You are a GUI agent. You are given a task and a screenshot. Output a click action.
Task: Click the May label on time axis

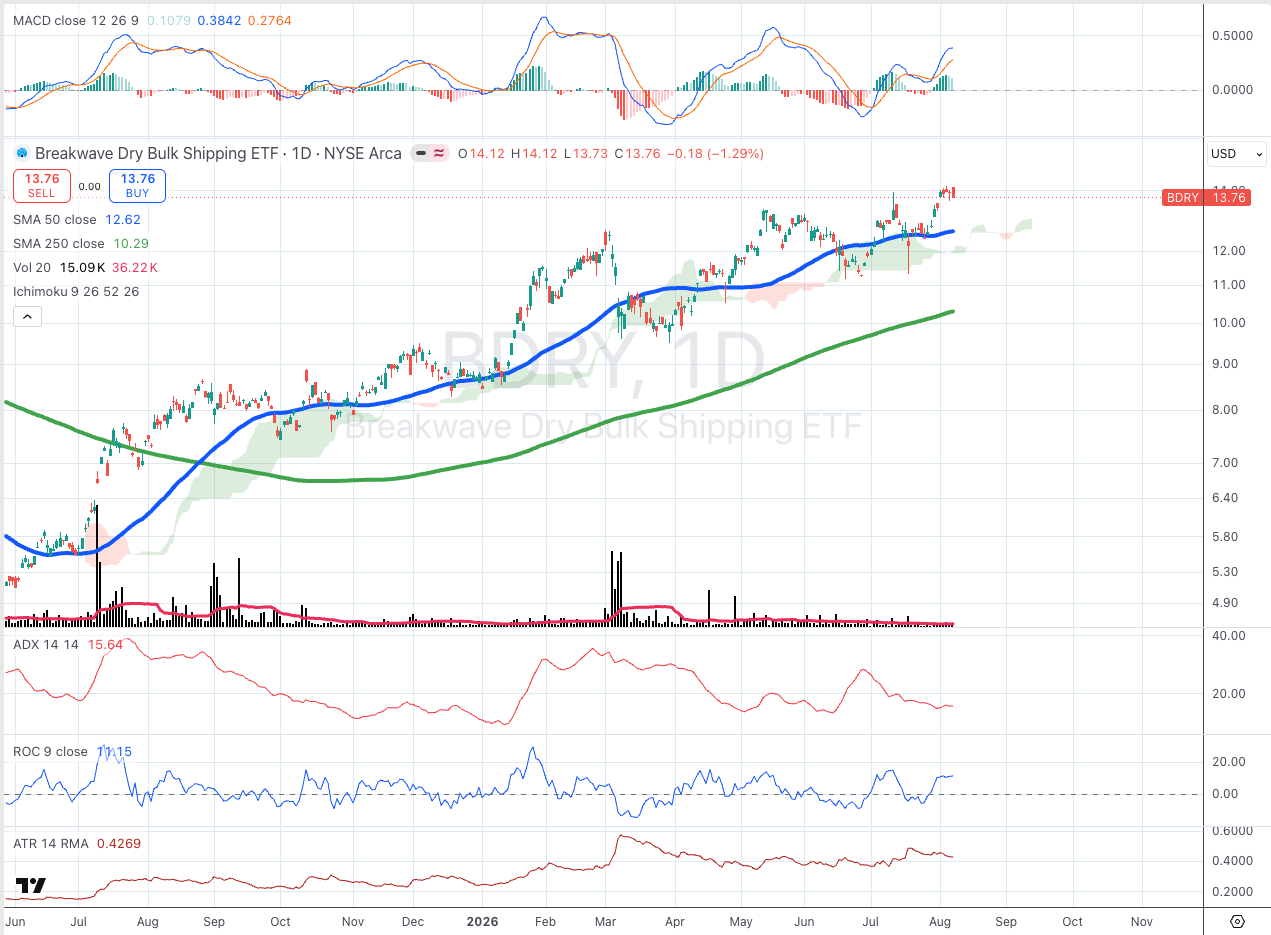pos(741,921)
